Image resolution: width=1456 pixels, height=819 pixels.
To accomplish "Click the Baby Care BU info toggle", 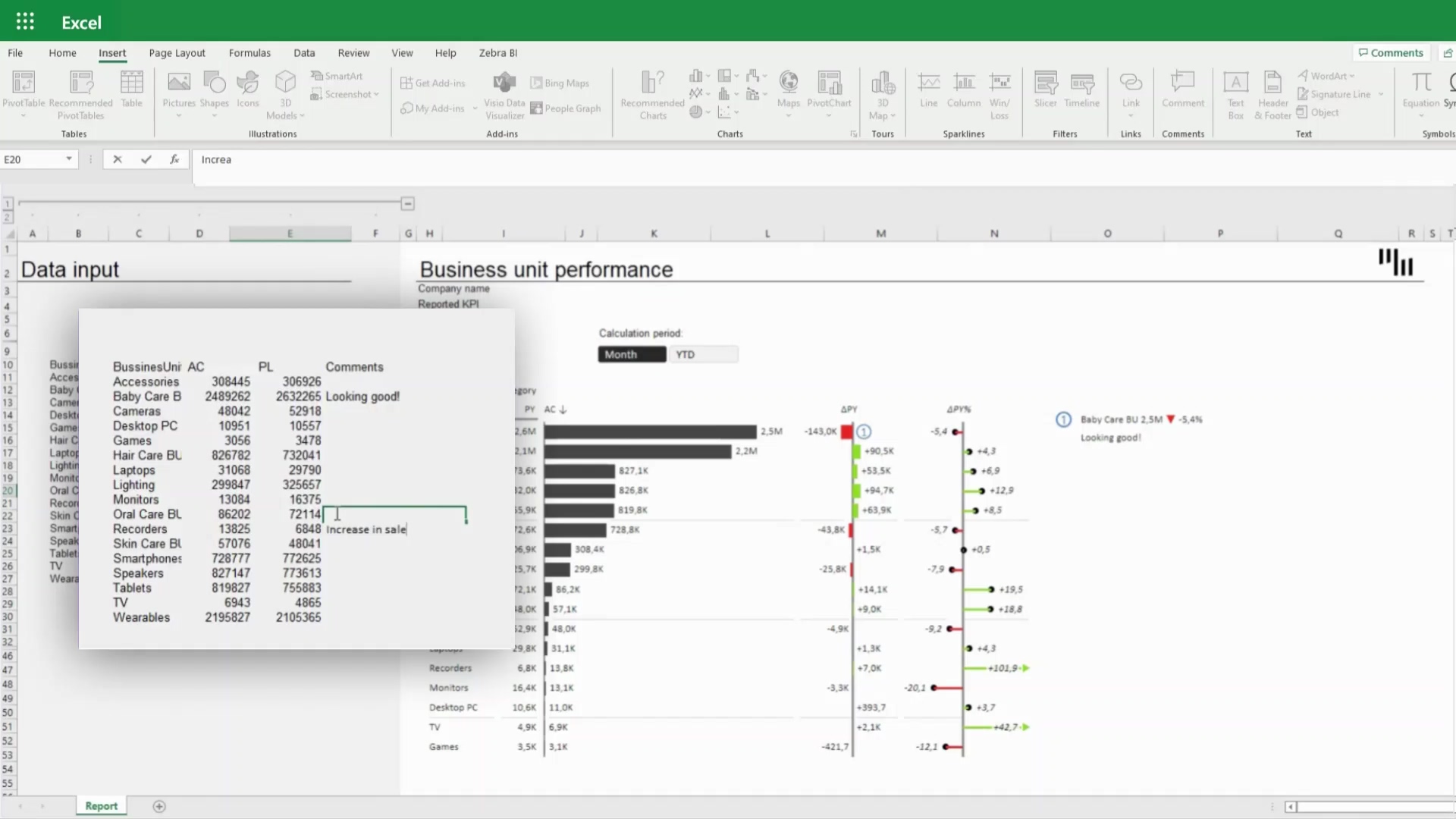I will click(x=1063, y=419).
